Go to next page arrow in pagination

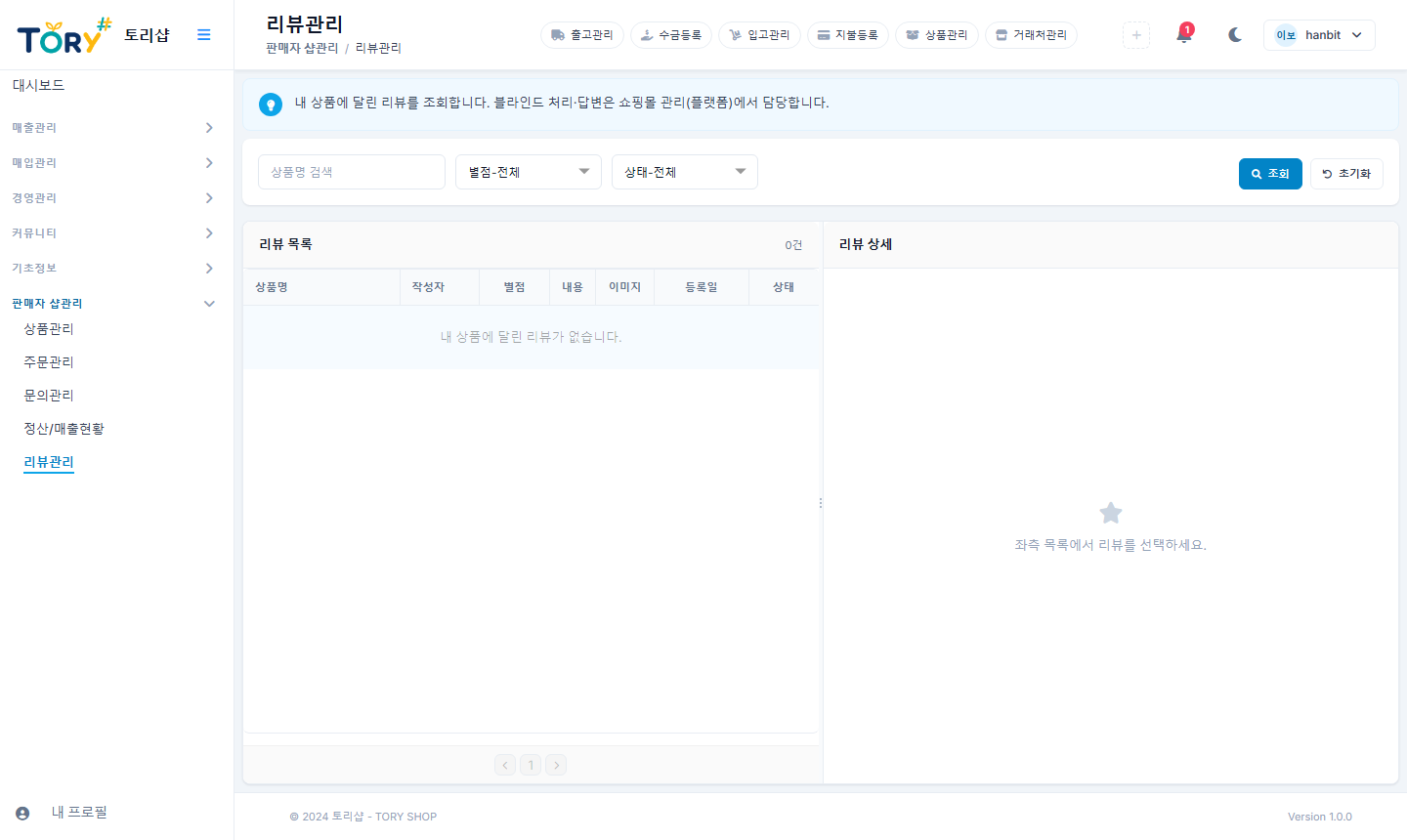(556, 765)
